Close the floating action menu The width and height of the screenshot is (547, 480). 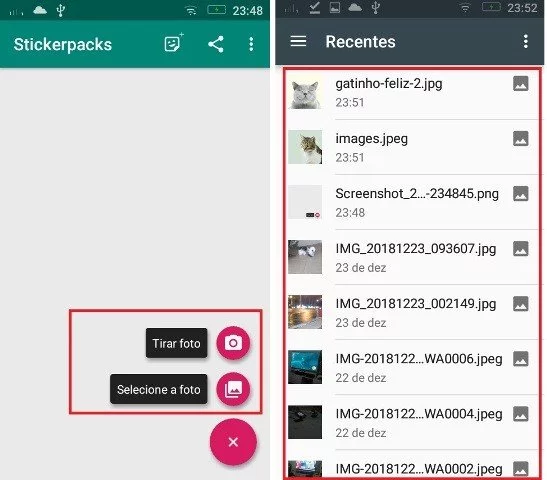[233, 442]
